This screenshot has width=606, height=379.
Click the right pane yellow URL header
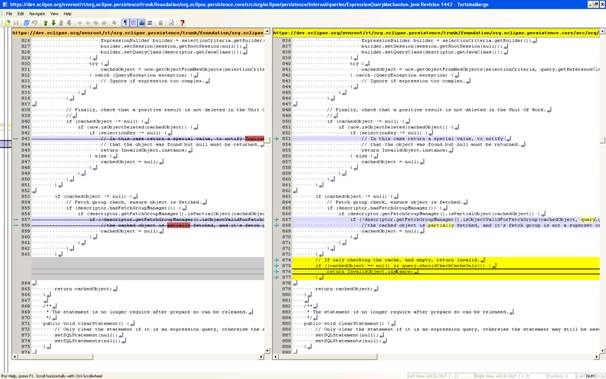[437, 33]
